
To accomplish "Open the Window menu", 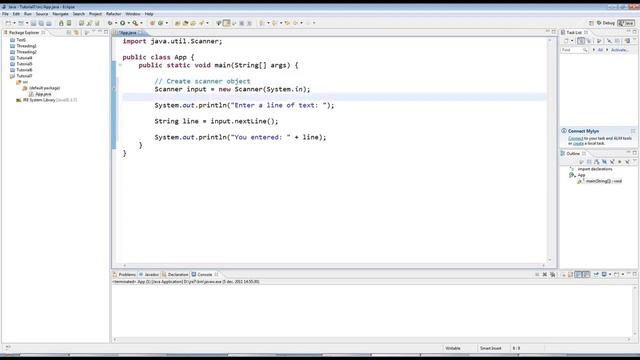I will pyautogui.click(x=133, y=14).
